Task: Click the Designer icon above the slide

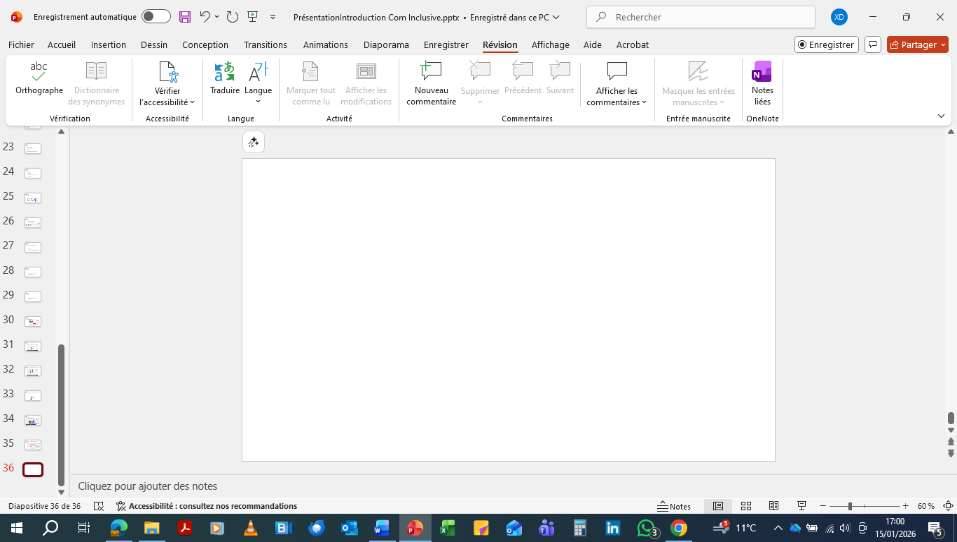Action: pos(253,143)
